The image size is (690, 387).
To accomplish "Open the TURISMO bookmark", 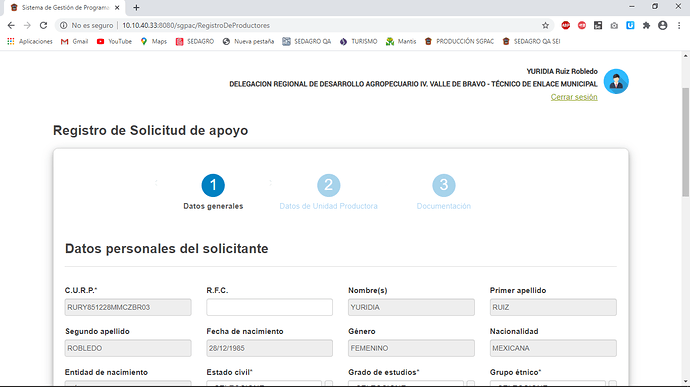I will pyautogui.click(x=358, y=41).
